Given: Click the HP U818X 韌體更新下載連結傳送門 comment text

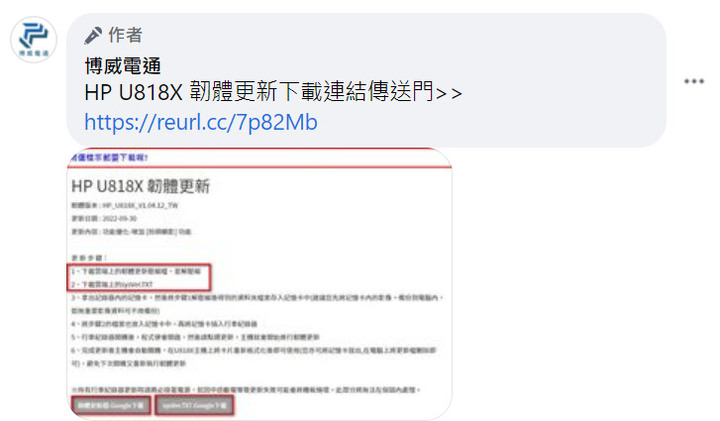Looking at the screenshot, I should click(273, 91).
